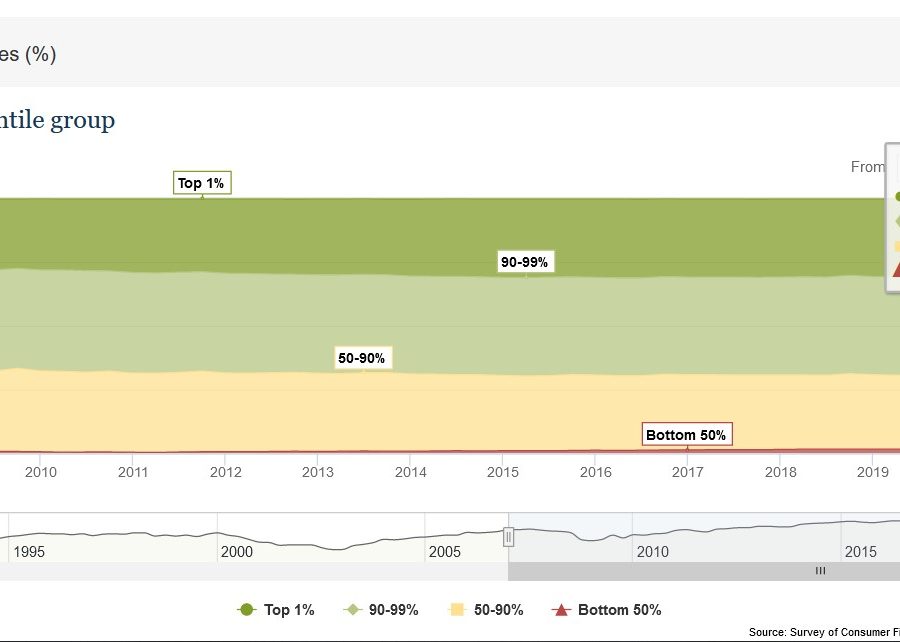Click the yellow square 50-90% legend marker
Screen dimensions: 900x642
(457, 610)
